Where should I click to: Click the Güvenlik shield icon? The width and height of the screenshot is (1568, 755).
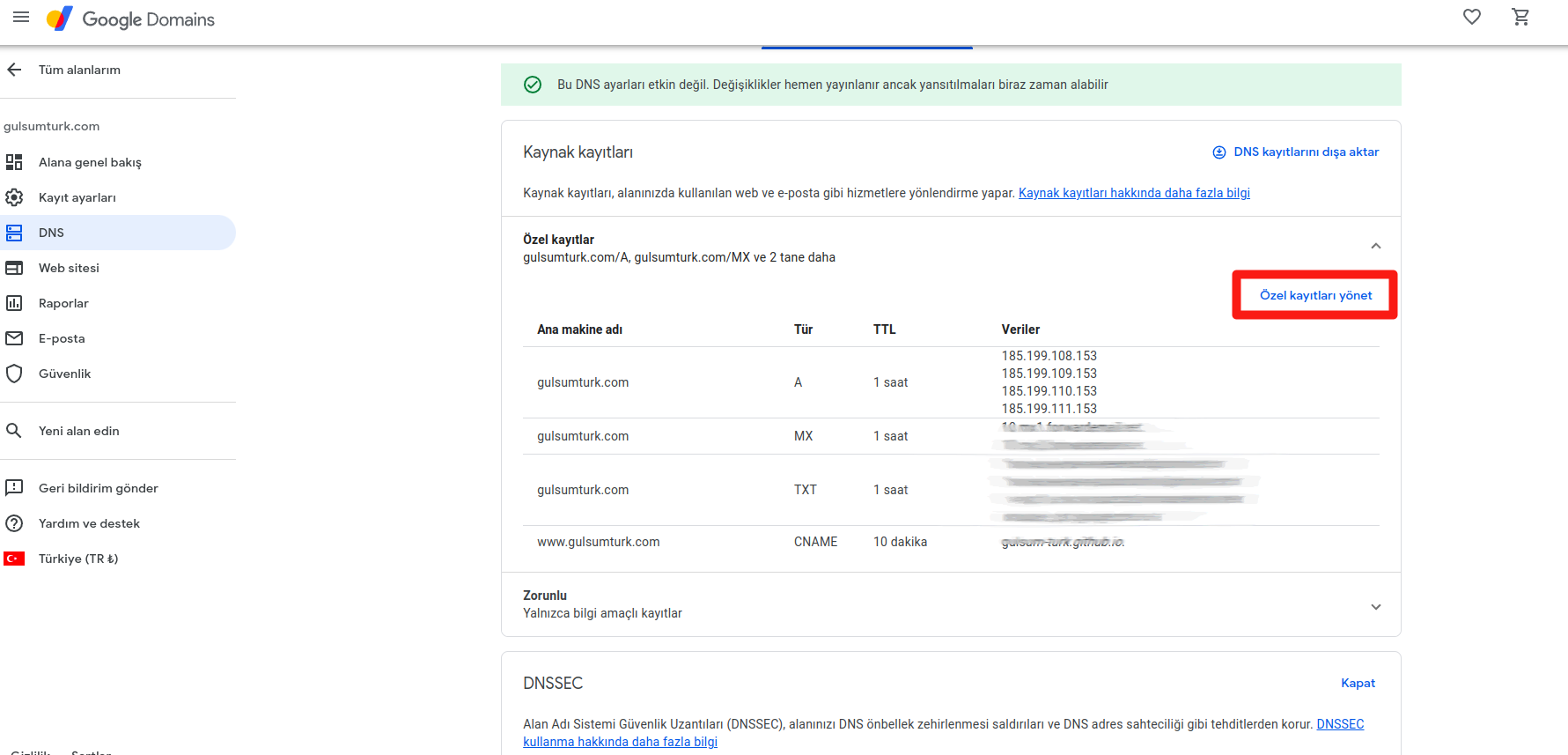[x=14, y=374]
